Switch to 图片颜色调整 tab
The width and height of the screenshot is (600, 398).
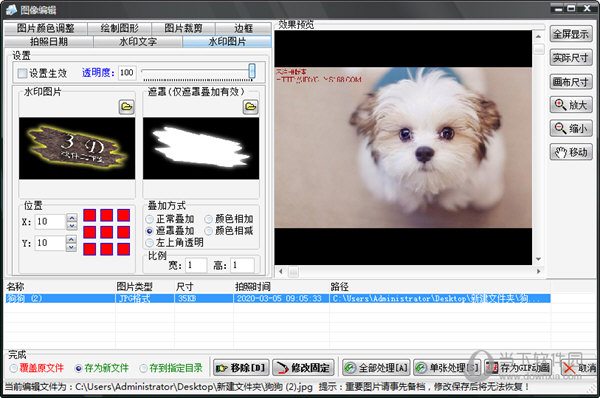[46, 28]
